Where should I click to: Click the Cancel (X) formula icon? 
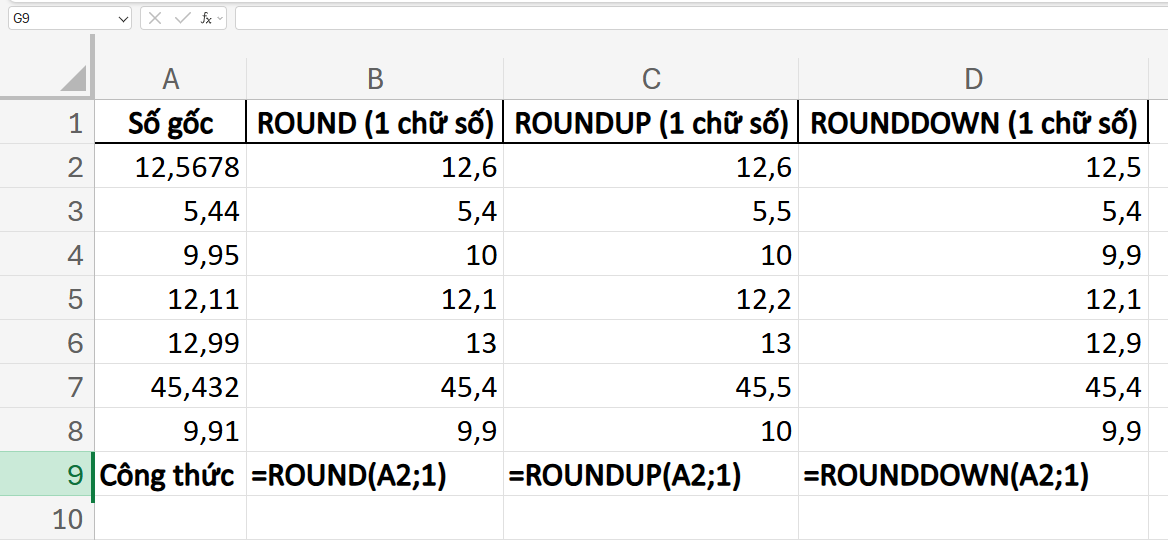coord(156,18)
